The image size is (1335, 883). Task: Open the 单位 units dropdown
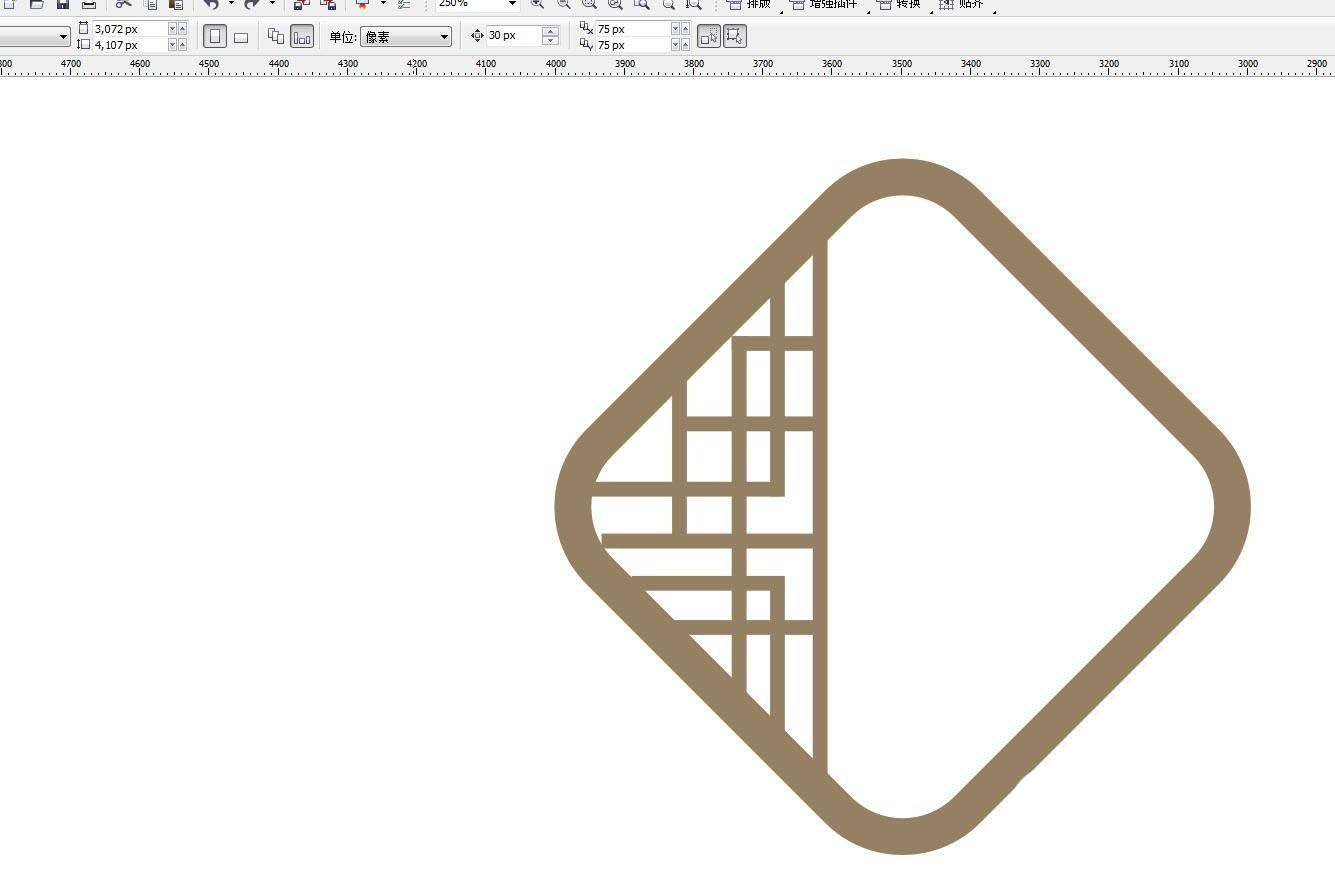(x=405, y=37)
